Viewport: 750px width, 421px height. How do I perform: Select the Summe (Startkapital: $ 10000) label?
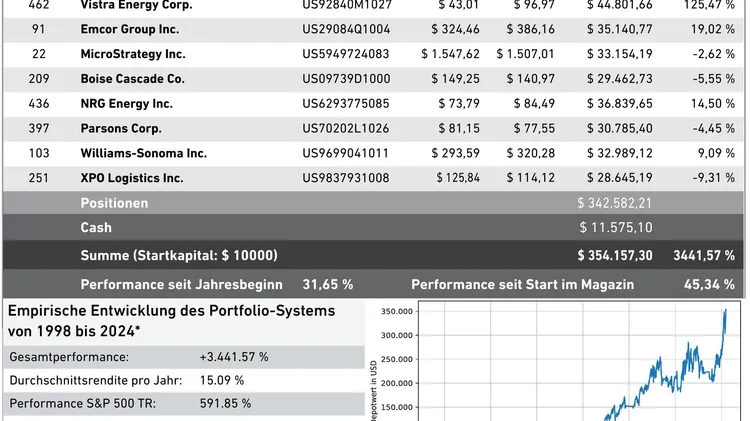tap(179, 255)
